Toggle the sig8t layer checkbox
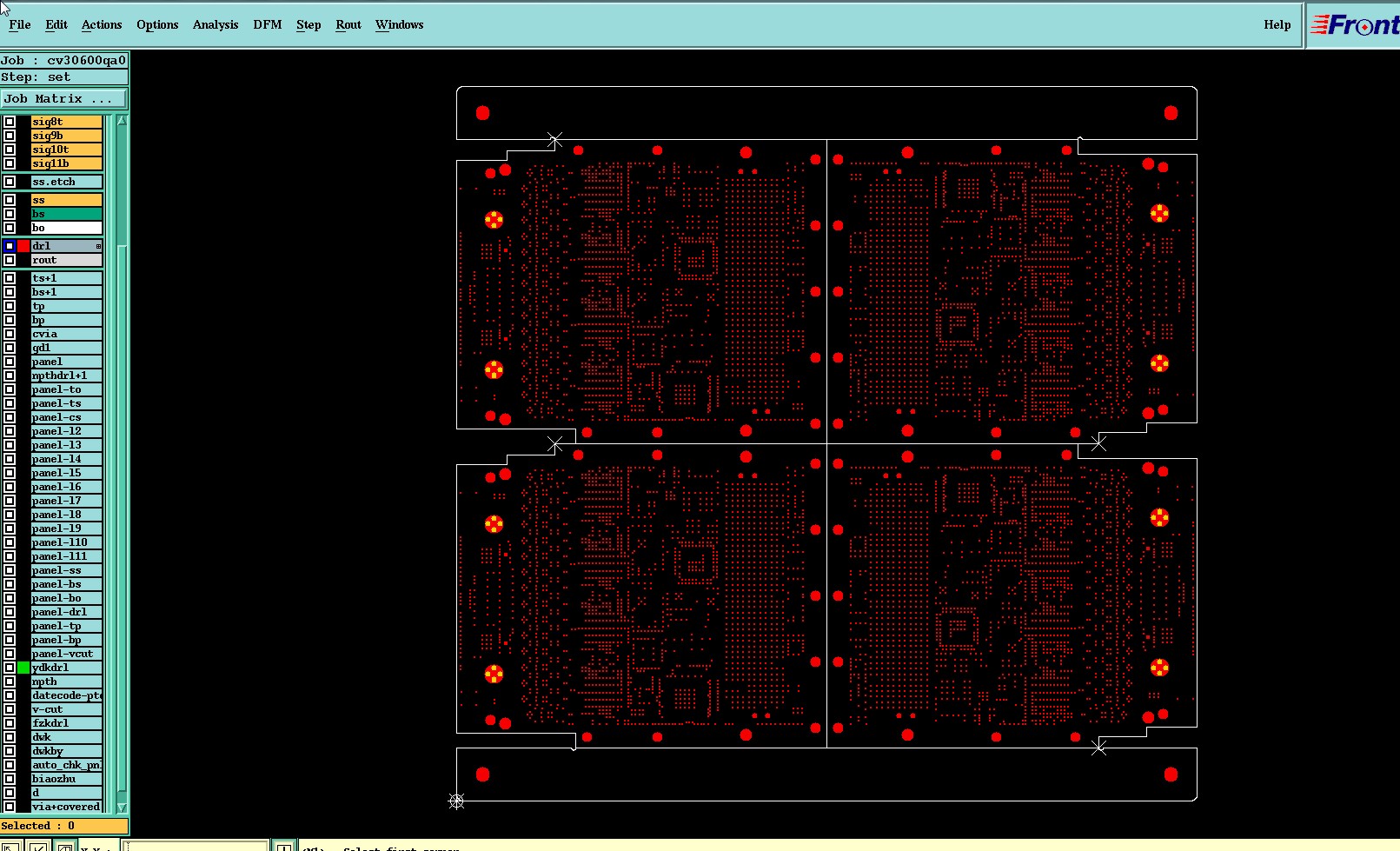 tap(10, 122)
